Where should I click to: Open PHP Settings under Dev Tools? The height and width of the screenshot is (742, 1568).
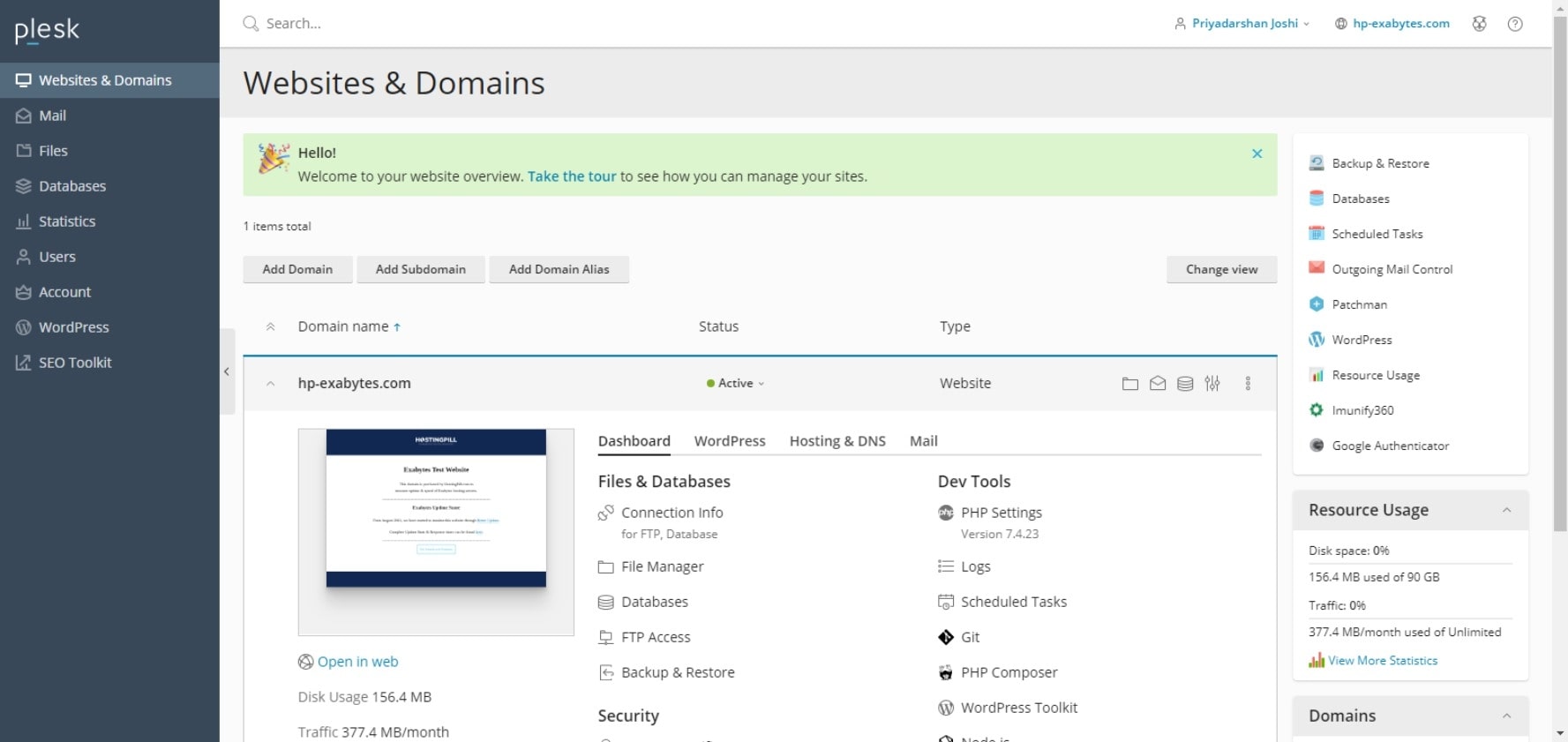pos(990,513)
